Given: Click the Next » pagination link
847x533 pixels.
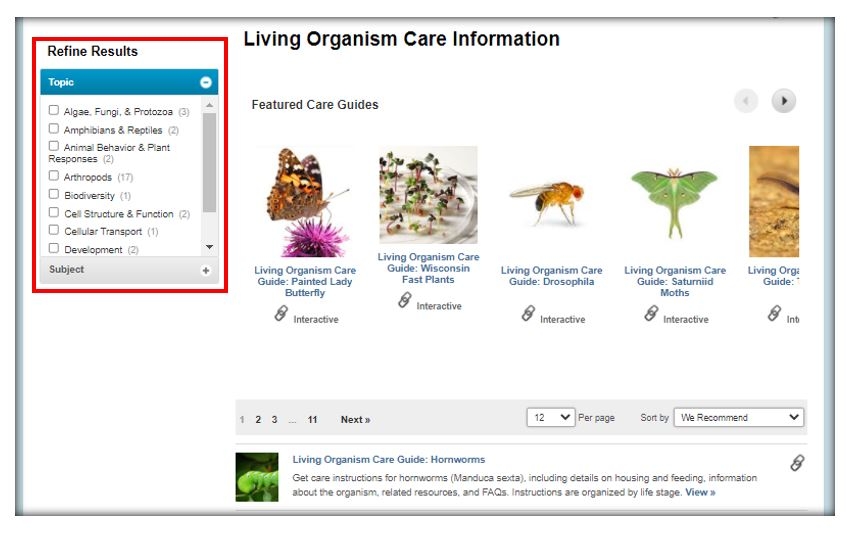Looking at the screenshot, I should click(x=355, y=420).
